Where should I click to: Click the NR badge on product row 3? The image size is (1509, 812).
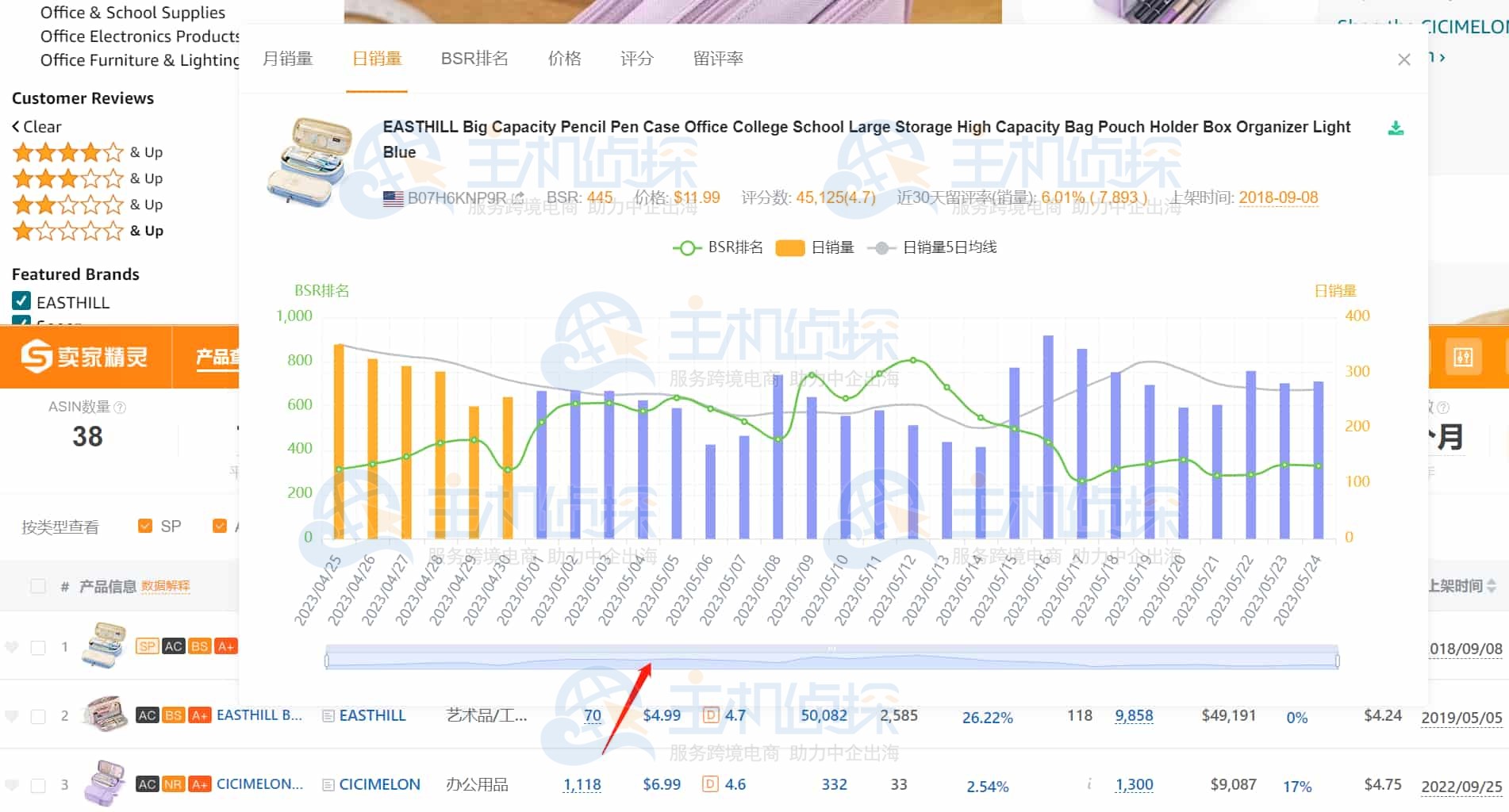coord(173,784)
